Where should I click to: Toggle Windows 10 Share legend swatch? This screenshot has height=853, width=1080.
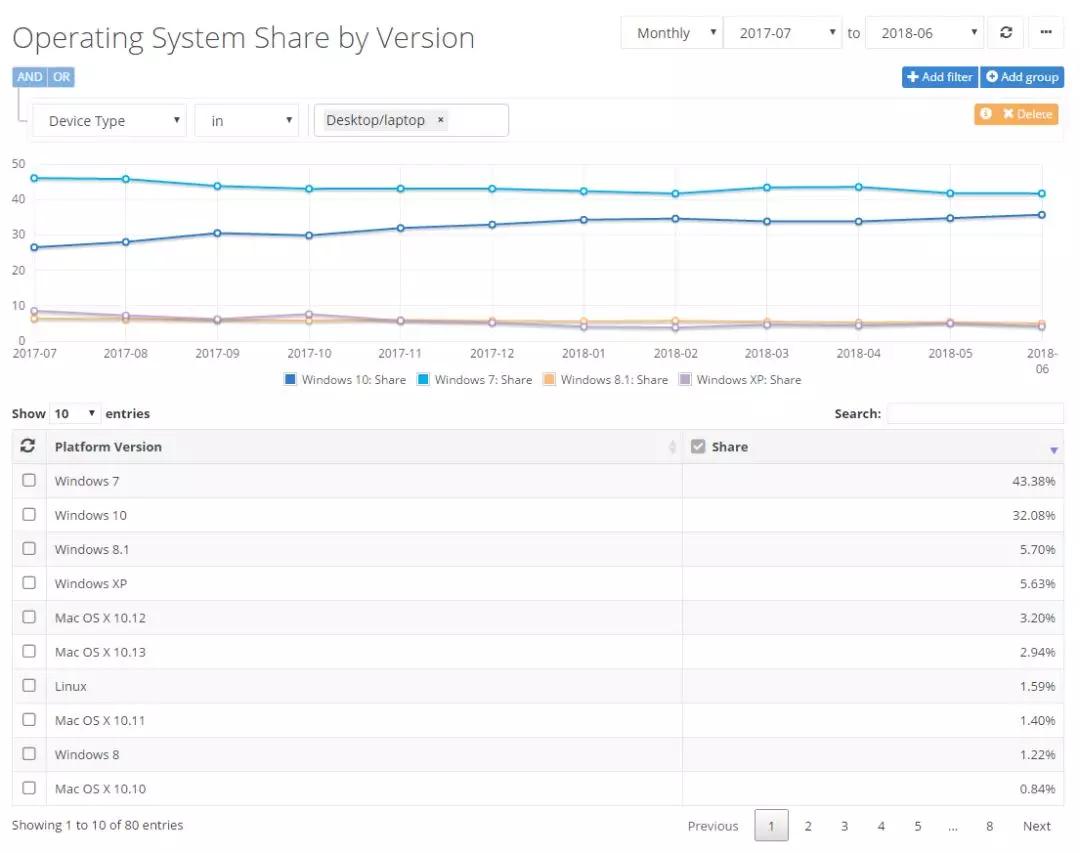tap(290, 379)
